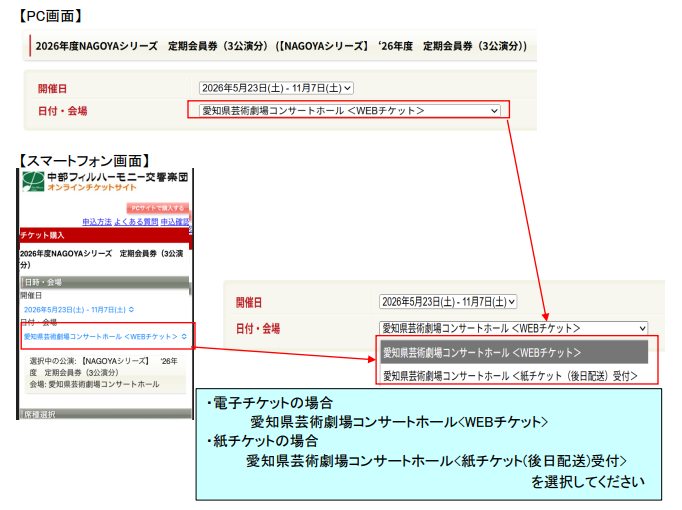Collapse the lower opened 日付・会場 dropdown

[x=514, y=327]
